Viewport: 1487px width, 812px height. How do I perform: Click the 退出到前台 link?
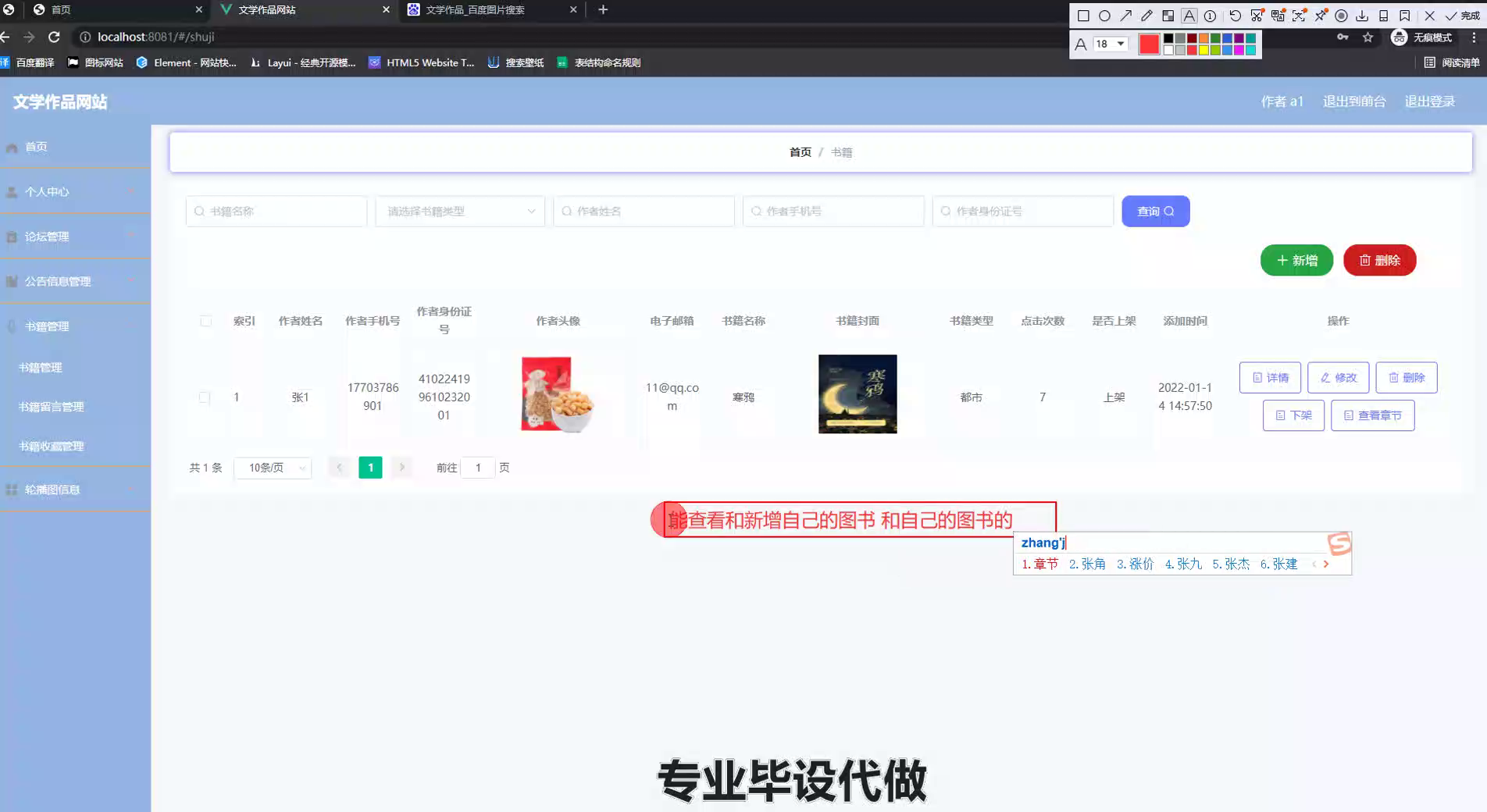point(1354,101)
